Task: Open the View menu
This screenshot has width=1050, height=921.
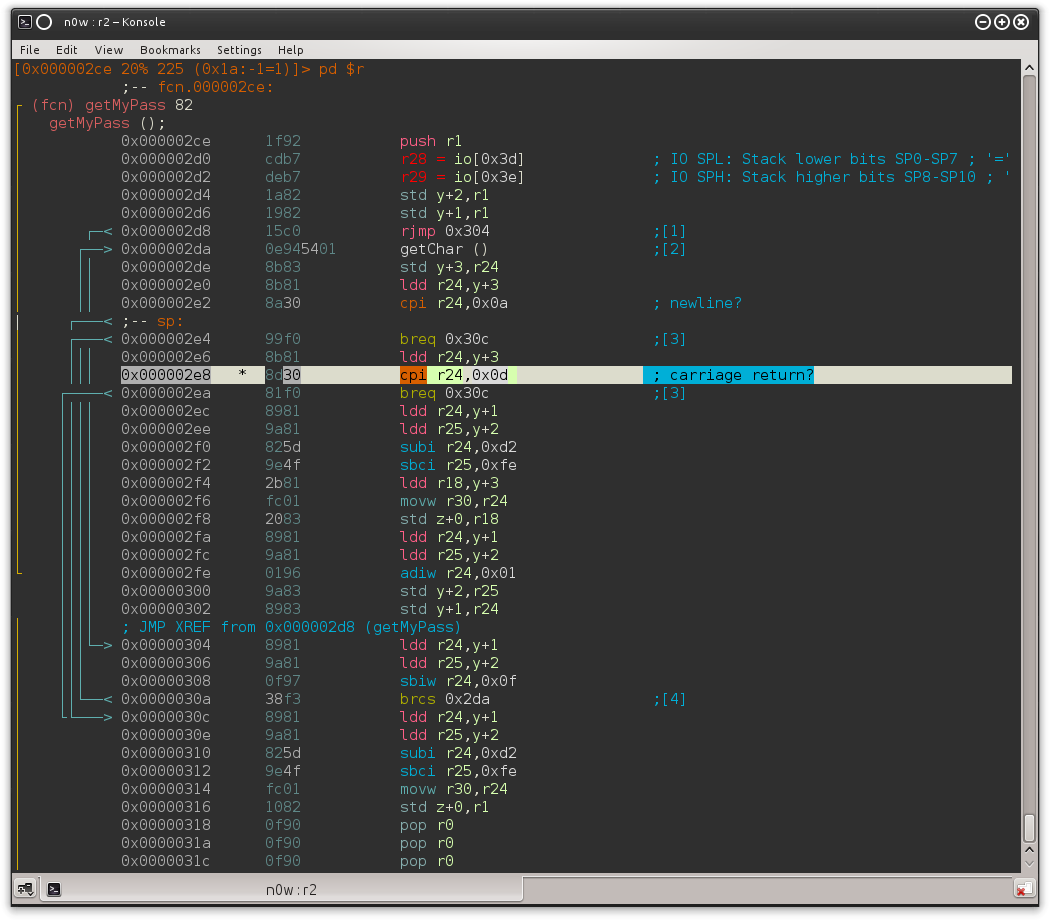Action: (x=108, y=49)
